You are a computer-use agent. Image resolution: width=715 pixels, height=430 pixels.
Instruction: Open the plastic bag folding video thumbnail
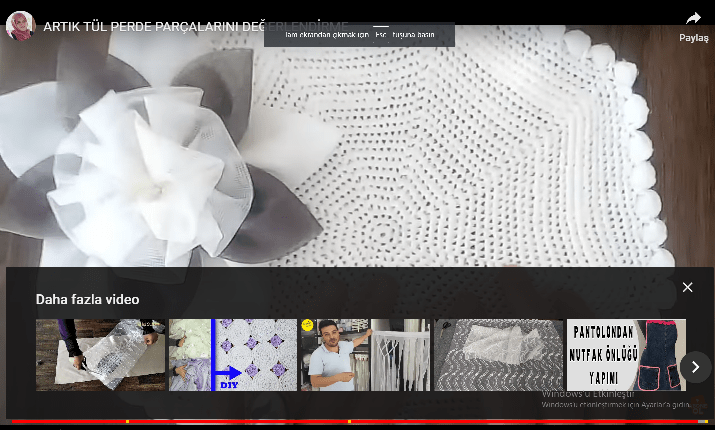click(101, 355)
